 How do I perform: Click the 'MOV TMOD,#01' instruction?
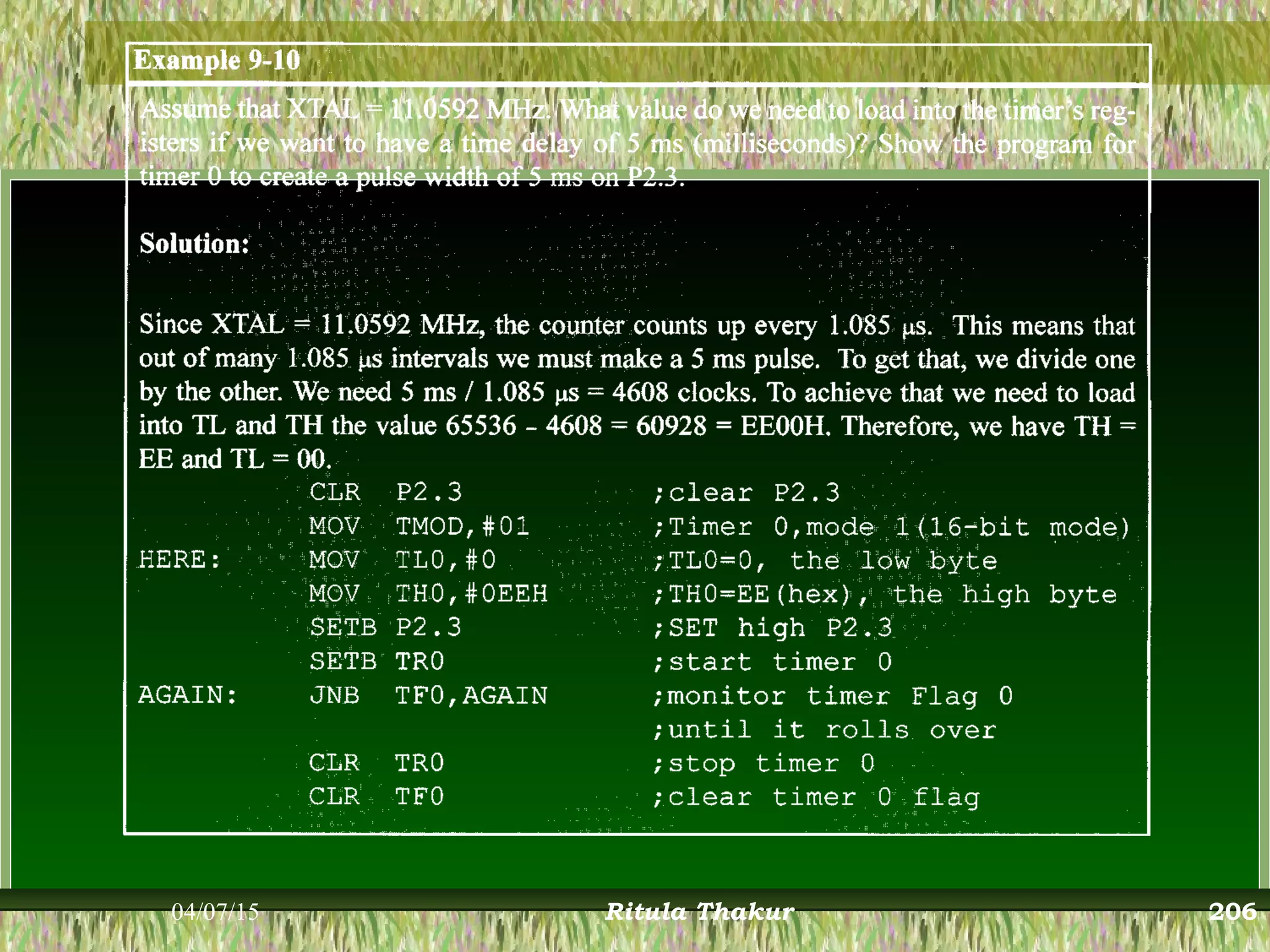(419, 526)
